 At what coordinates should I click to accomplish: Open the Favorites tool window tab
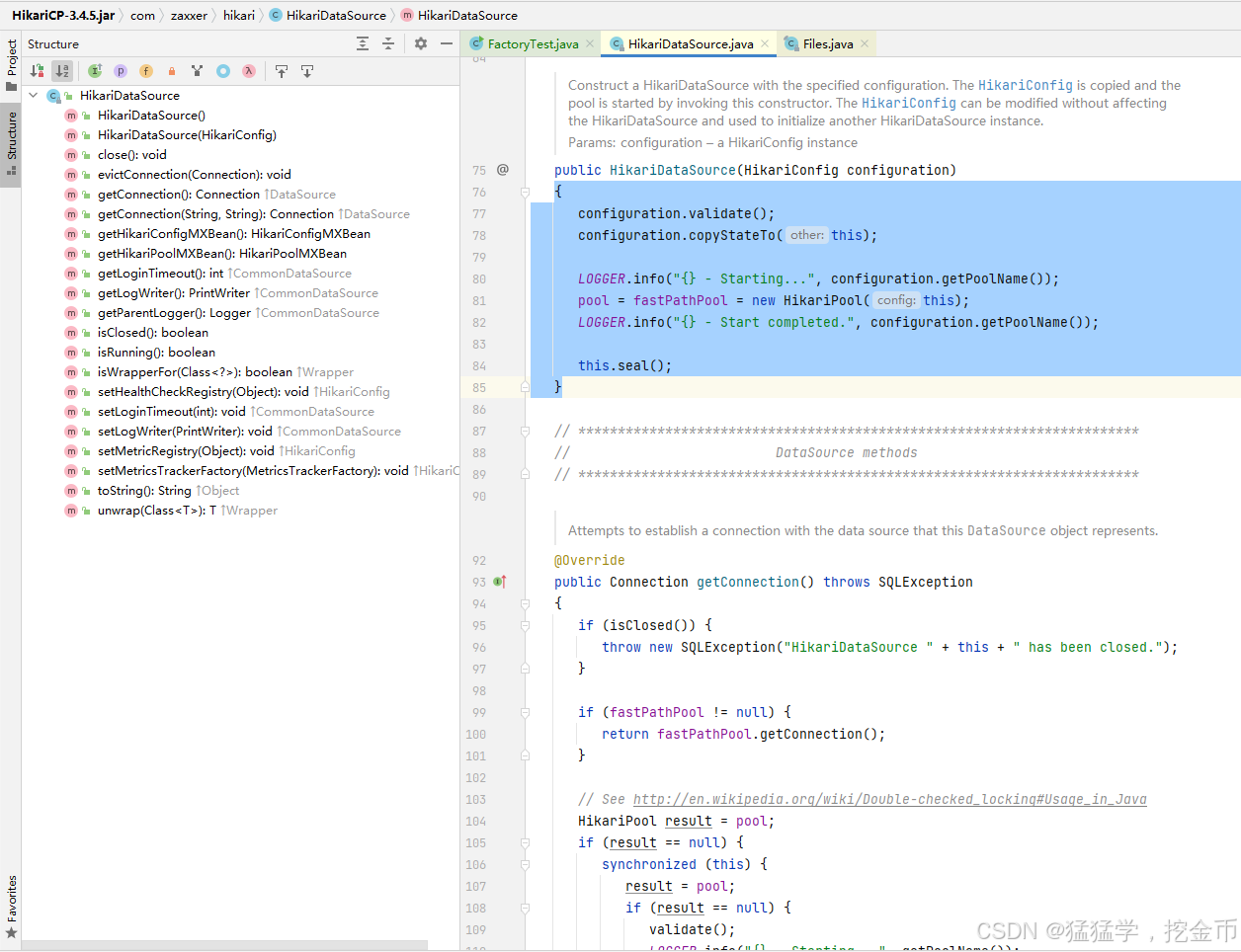tap(11, 907)
